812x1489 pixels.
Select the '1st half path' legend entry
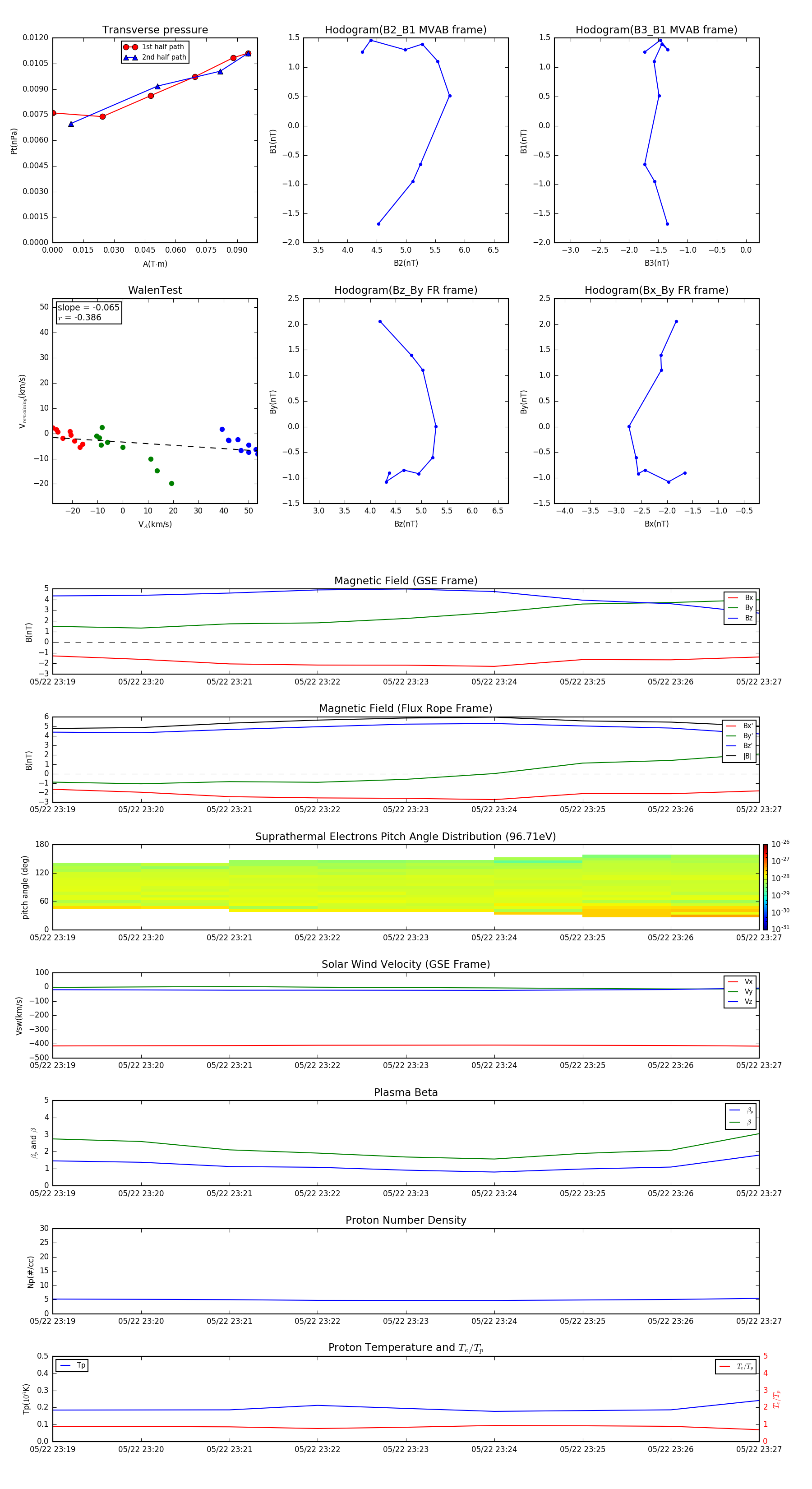click(x=154, y=47)
